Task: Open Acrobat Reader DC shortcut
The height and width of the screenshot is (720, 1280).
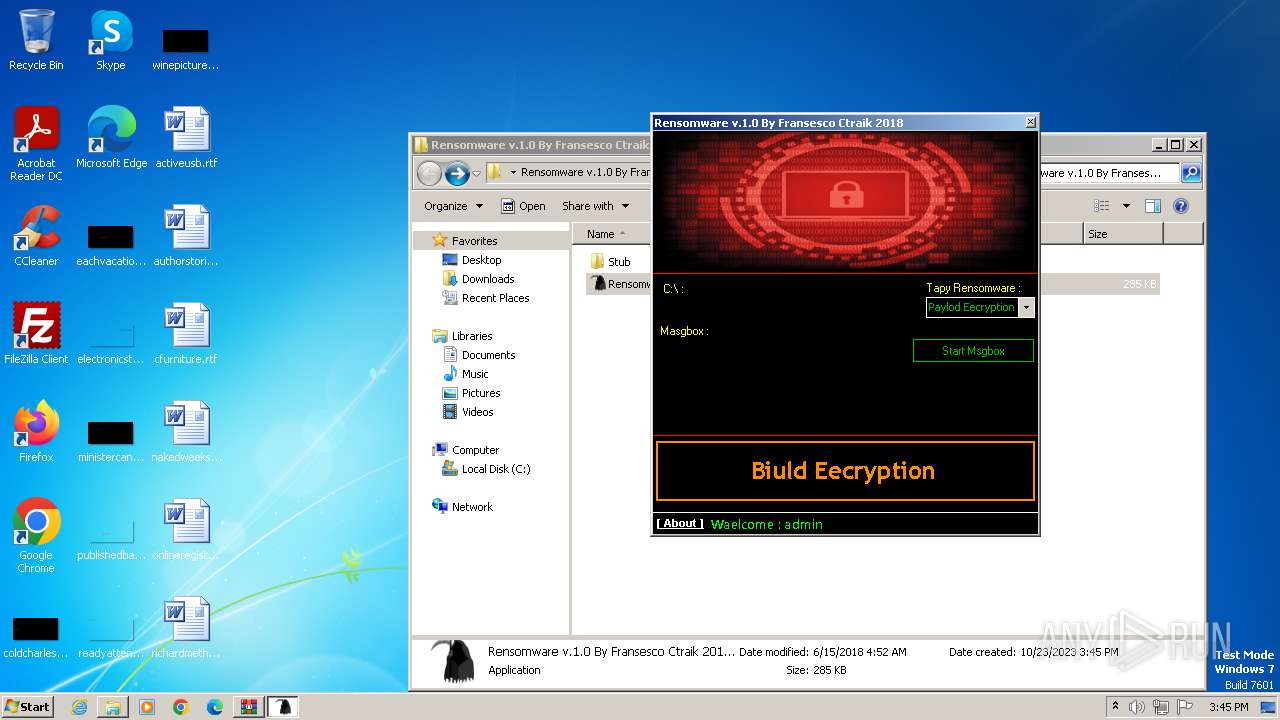Action: [x=36, y=143]
